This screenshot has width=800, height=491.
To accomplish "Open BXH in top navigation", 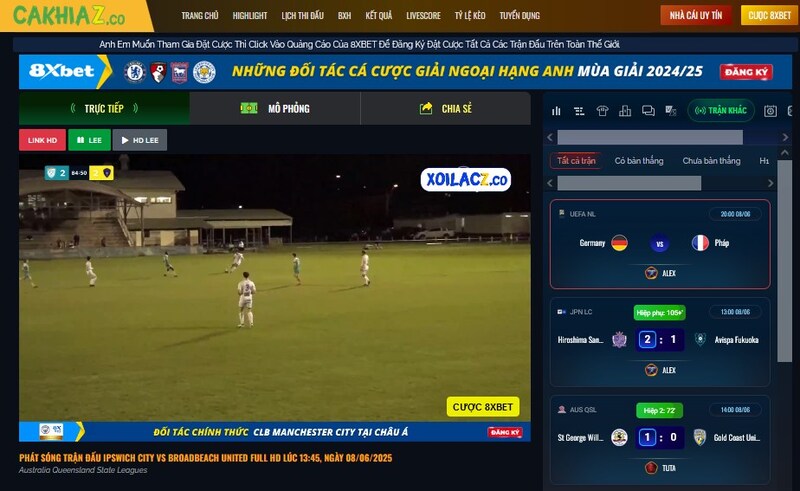I will 344,16.
